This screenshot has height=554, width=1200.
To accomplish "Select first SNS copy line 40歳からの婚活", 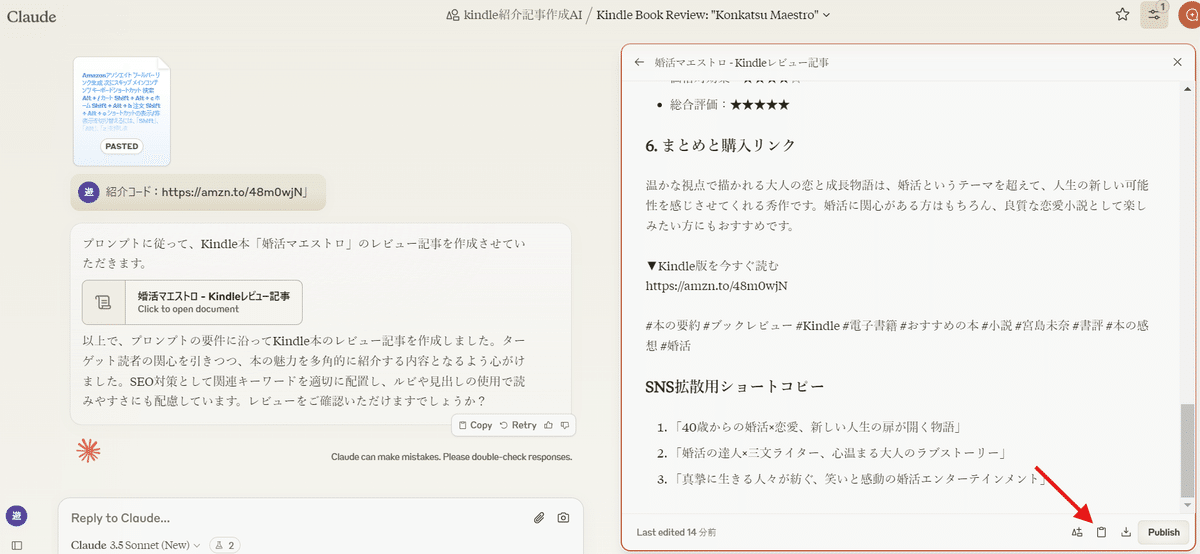I will [x=817, y=427].
